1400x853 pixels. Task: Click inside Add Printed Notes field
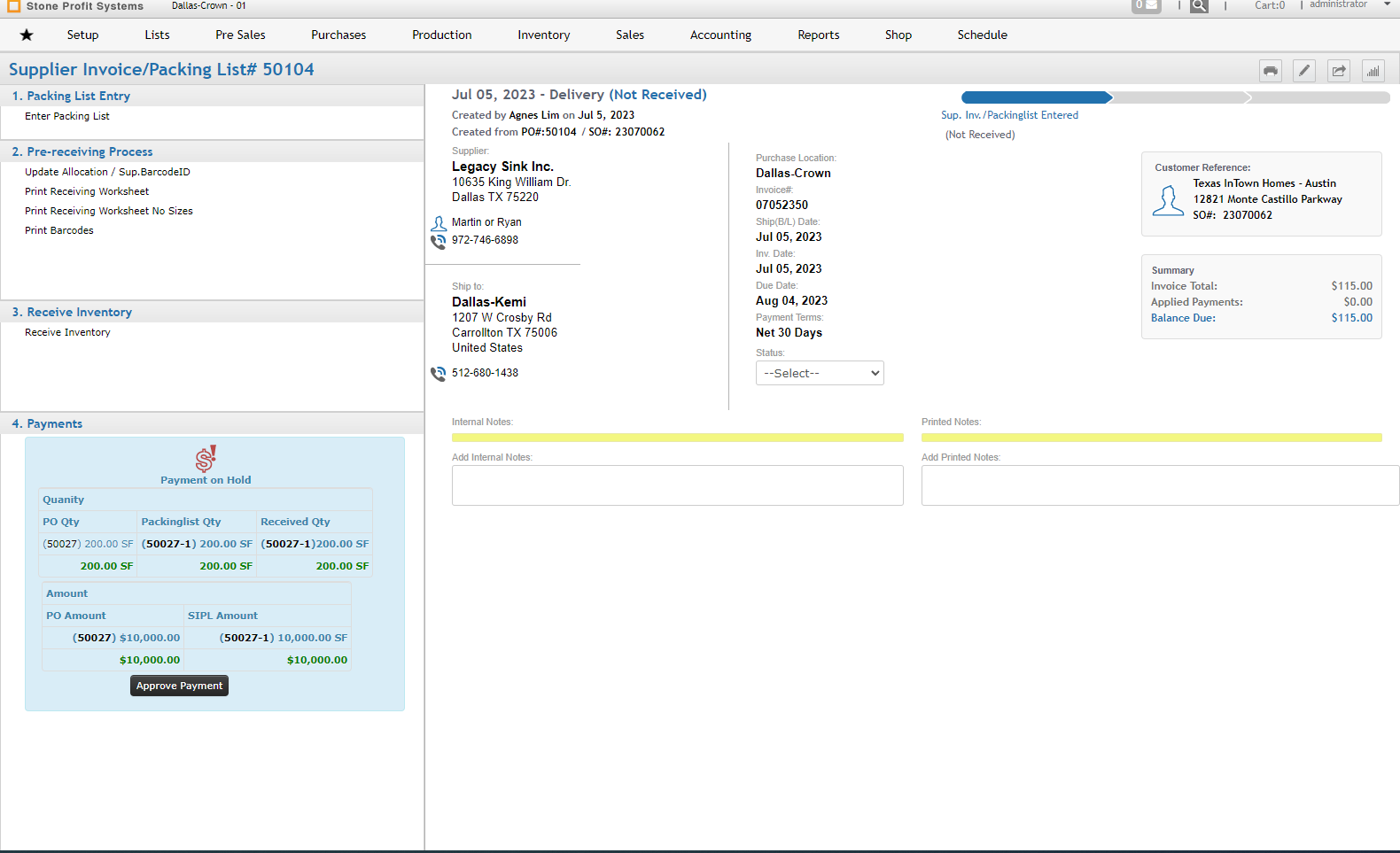1160,485
